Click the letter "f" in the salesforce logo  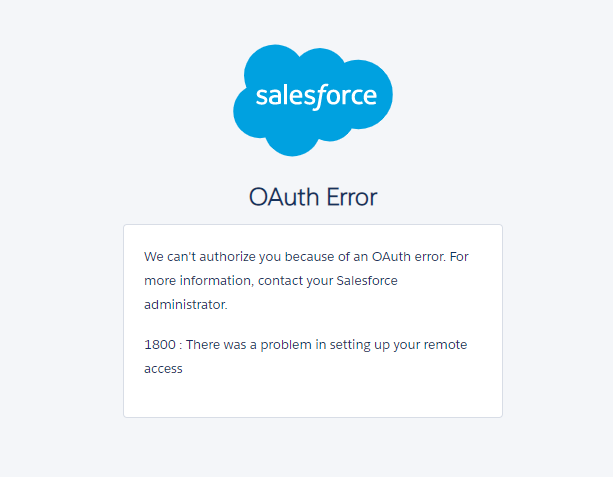click(x=314, y=97)
